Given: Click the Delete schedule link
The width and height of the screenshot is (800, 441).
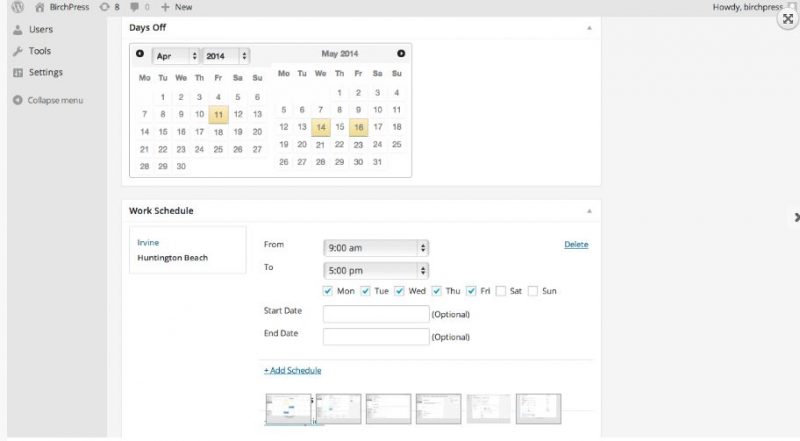Looking at the screenshot, I should point(576,244).
